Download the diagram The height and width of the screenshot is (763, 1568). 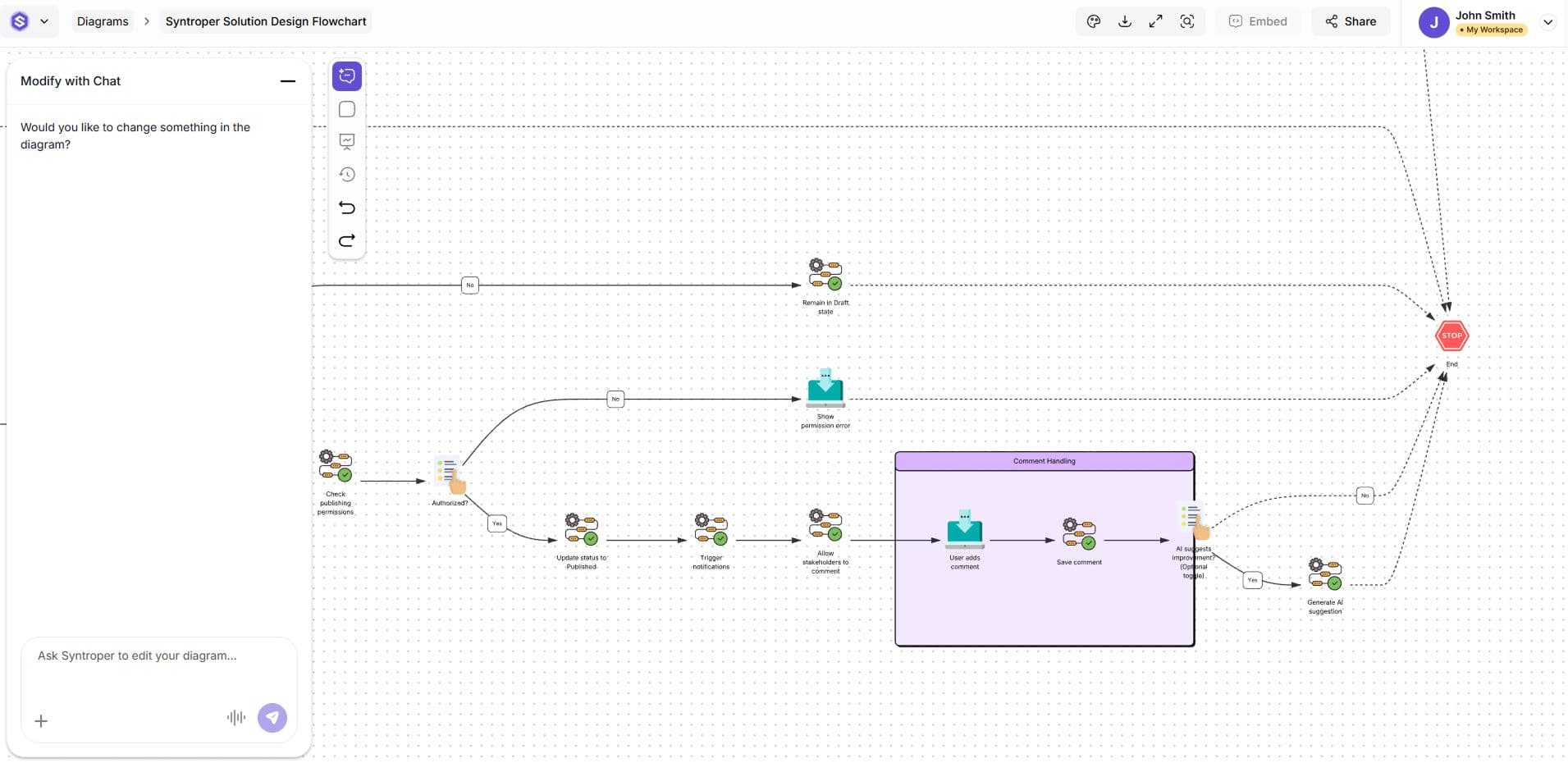(x=1125, y=21)
